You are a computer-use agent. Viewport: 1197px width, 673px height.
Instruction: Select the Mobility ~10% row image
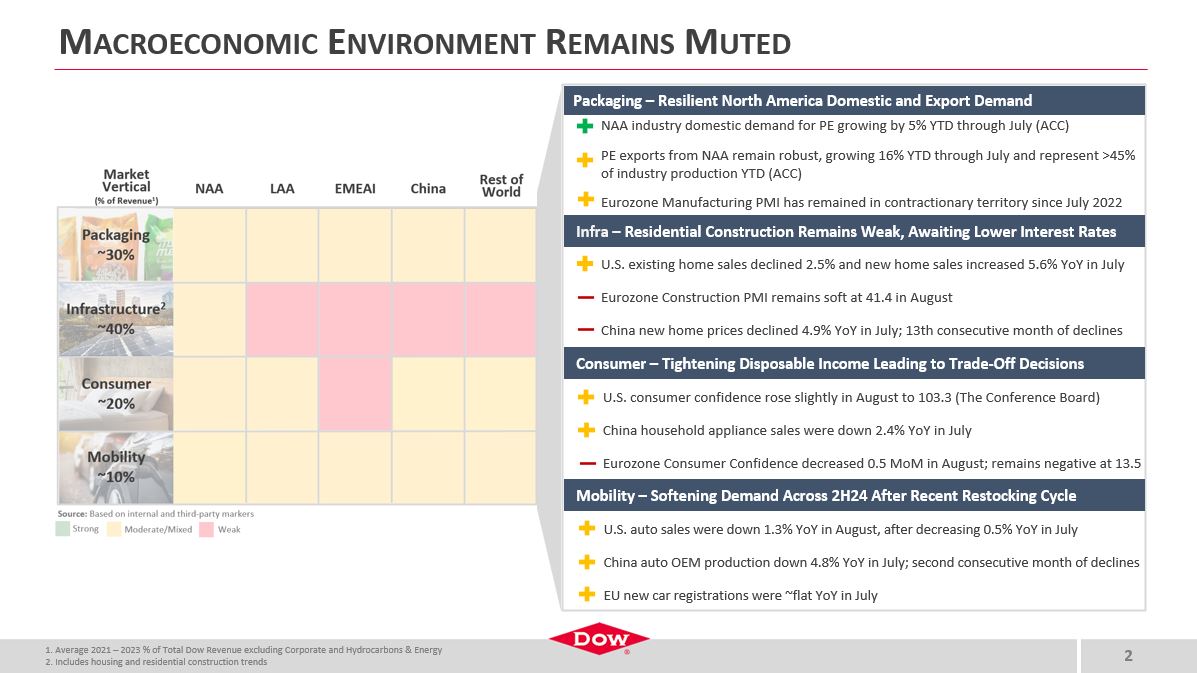[116, 467]
